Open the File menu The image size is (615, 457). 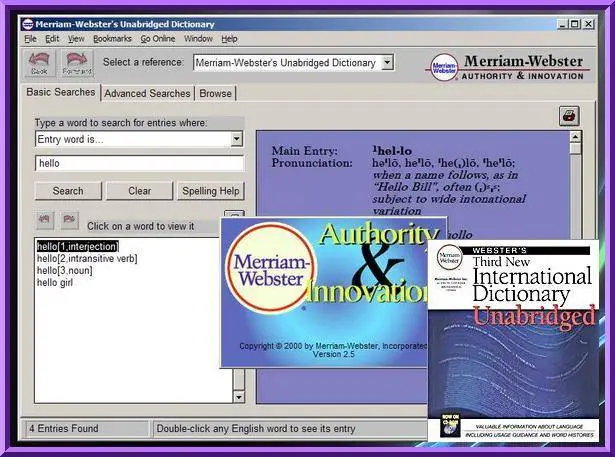[30, 39]
